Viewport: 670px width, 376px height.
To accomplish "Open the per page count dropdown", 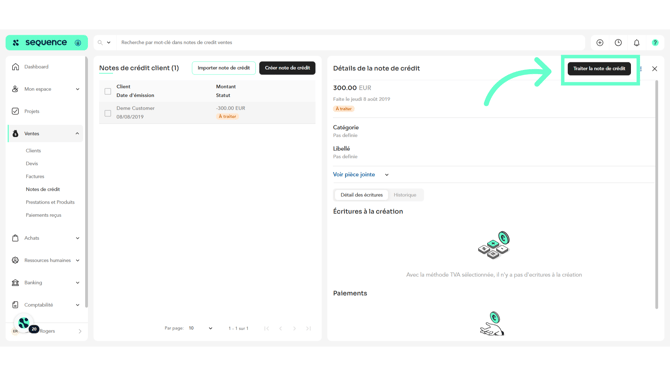I will [200, 328].
